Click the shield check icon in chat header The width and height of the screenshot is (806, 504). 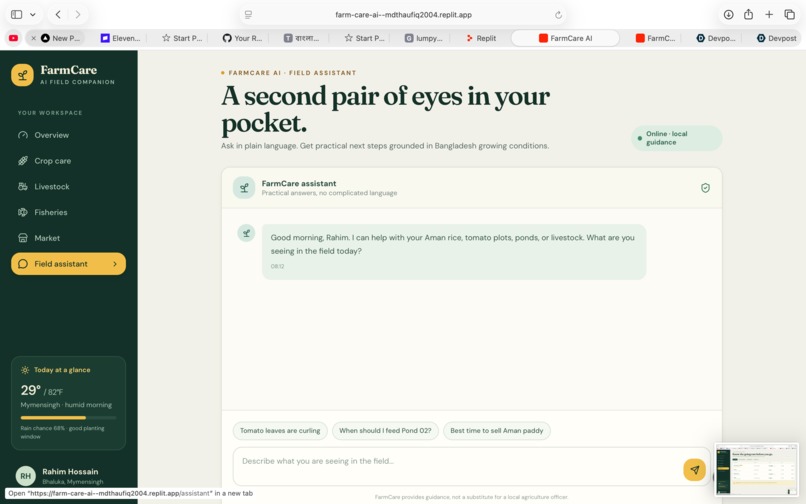click(x=705, y=188)
